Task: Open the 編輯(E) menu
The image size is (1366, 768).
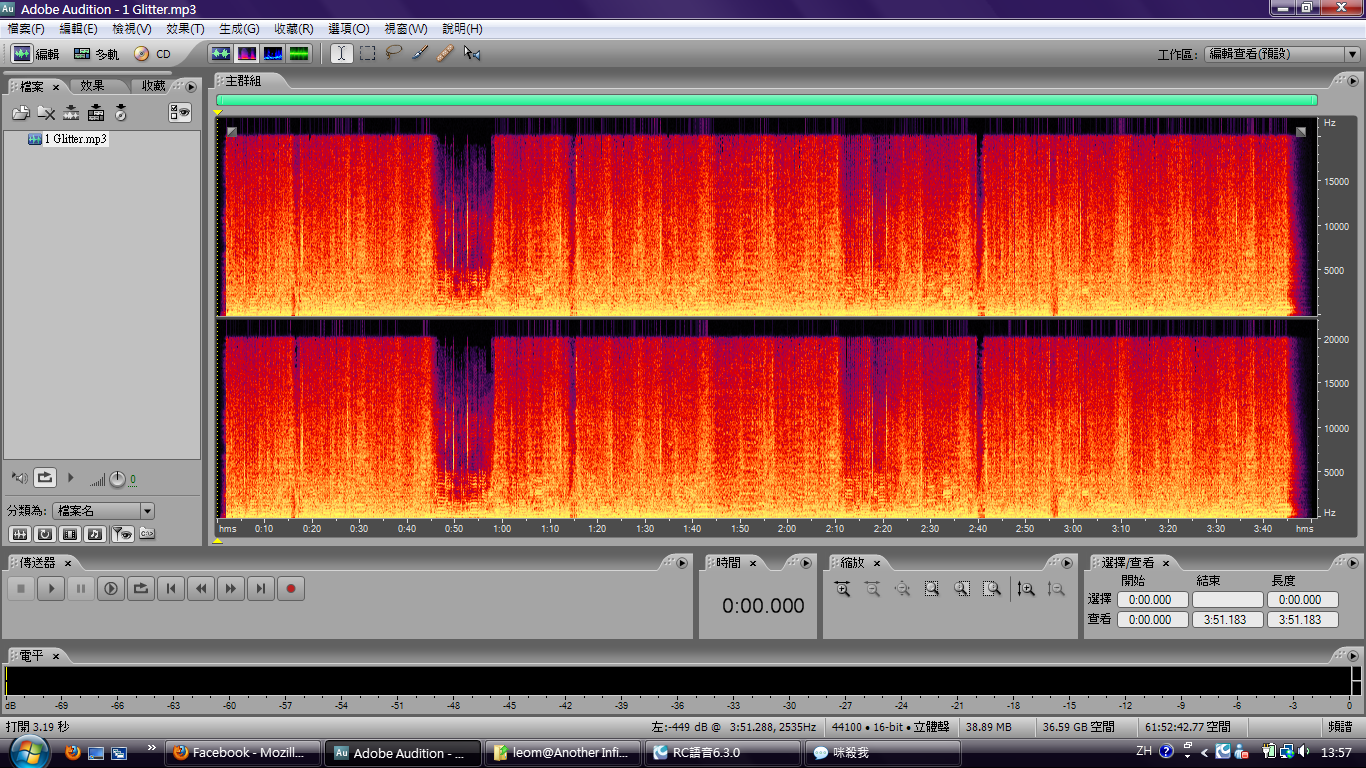Action: pos(79,29)
